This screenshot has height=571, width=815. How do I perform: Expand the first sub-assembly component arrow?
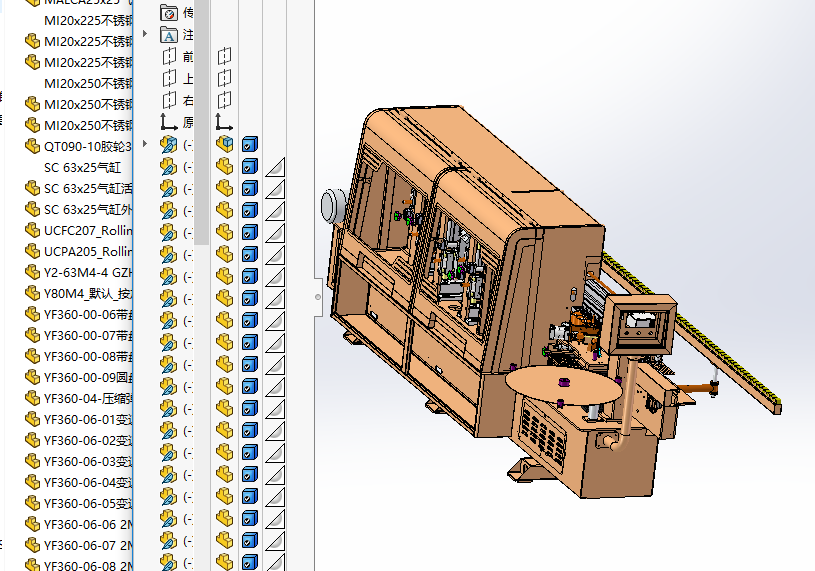[145, 143]
